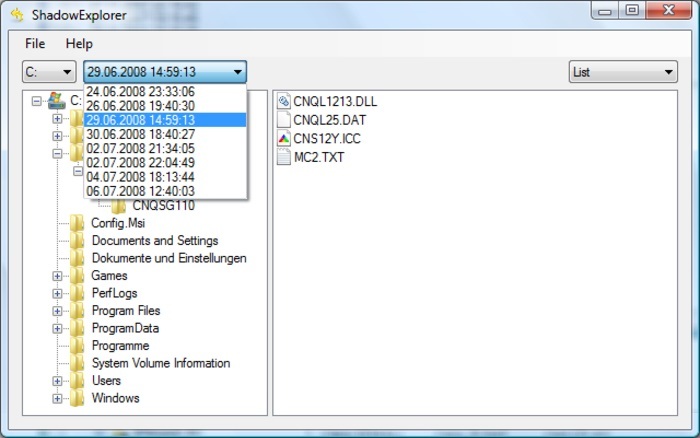This screenshot has height=438, width=700.
Task: Click Dokumente und Einstellungen folder icon
Action: coord(77,258)
